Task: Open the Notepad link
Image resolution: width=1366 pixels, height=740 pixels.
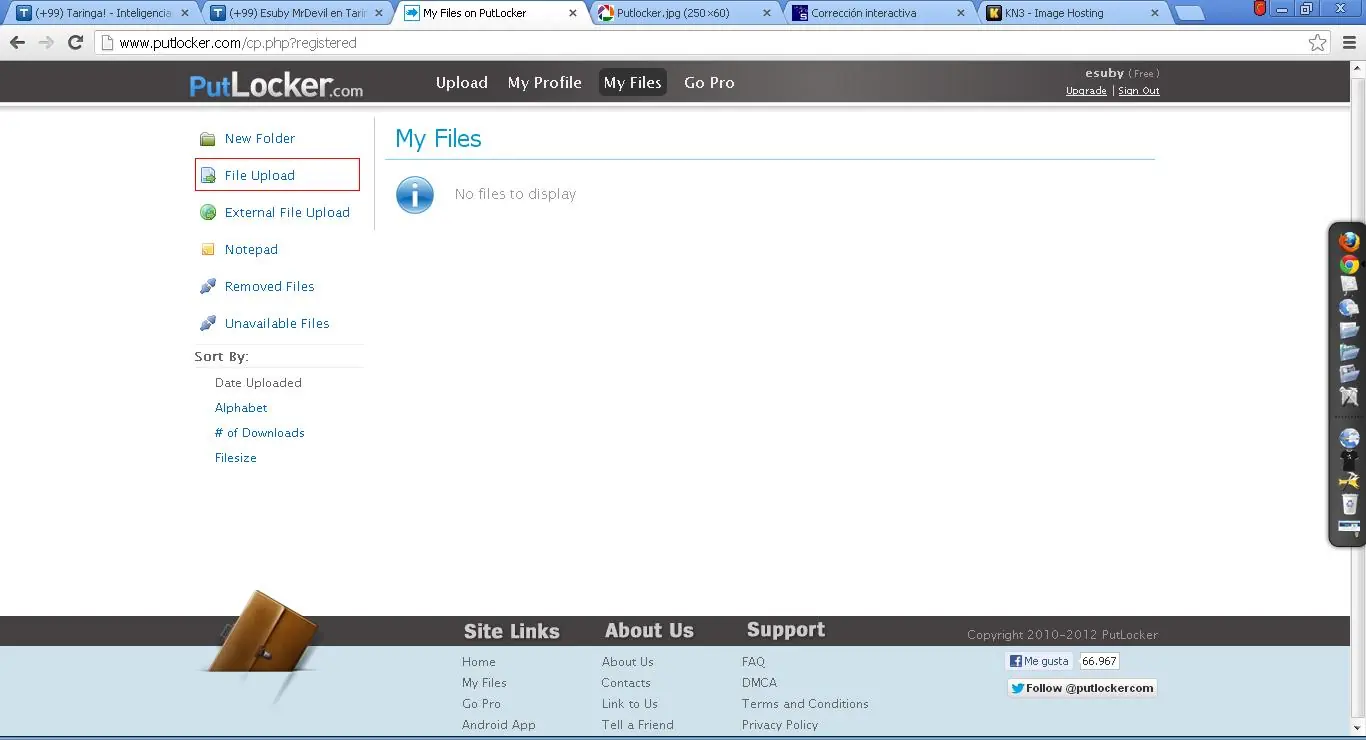Action: (251, 250)
